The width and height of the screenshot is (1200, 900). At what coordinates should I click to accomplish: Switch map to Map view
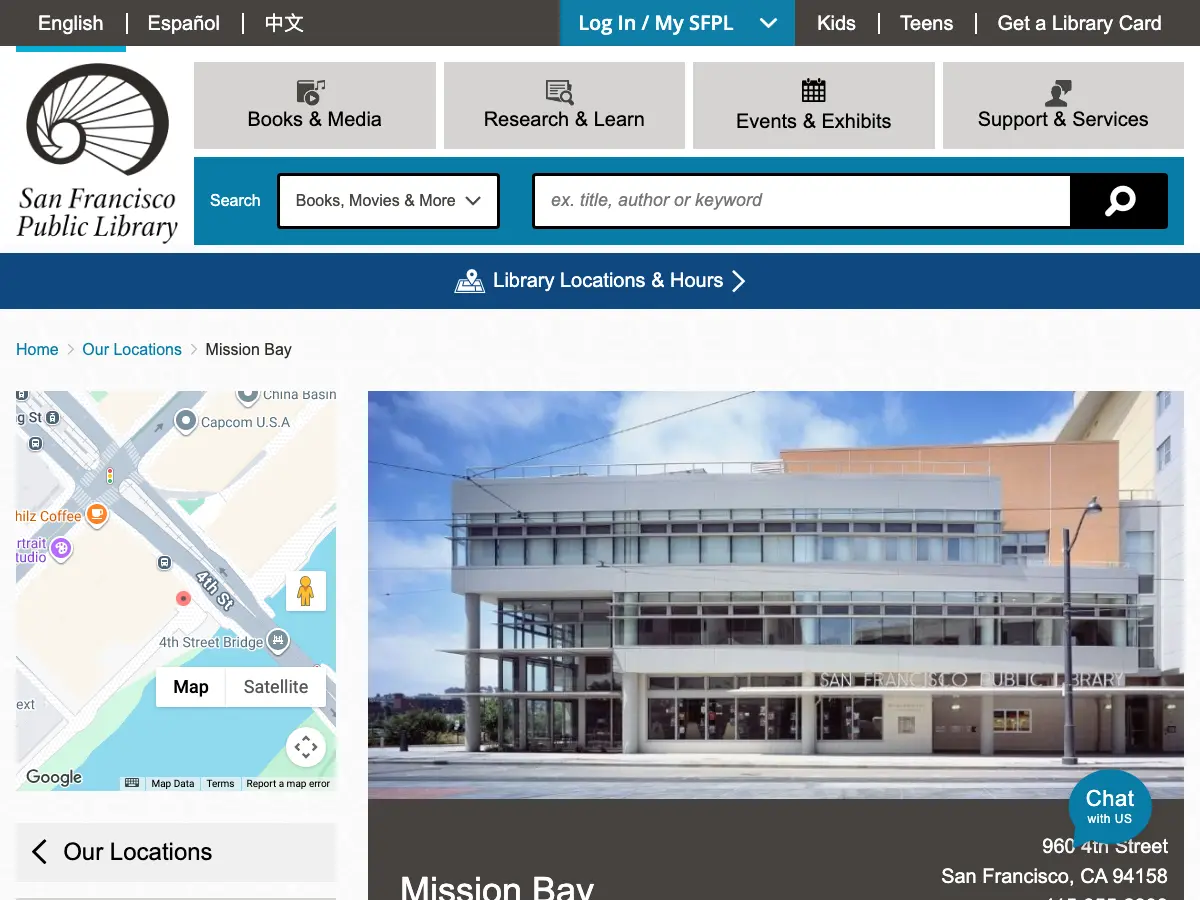pos(191,687)
